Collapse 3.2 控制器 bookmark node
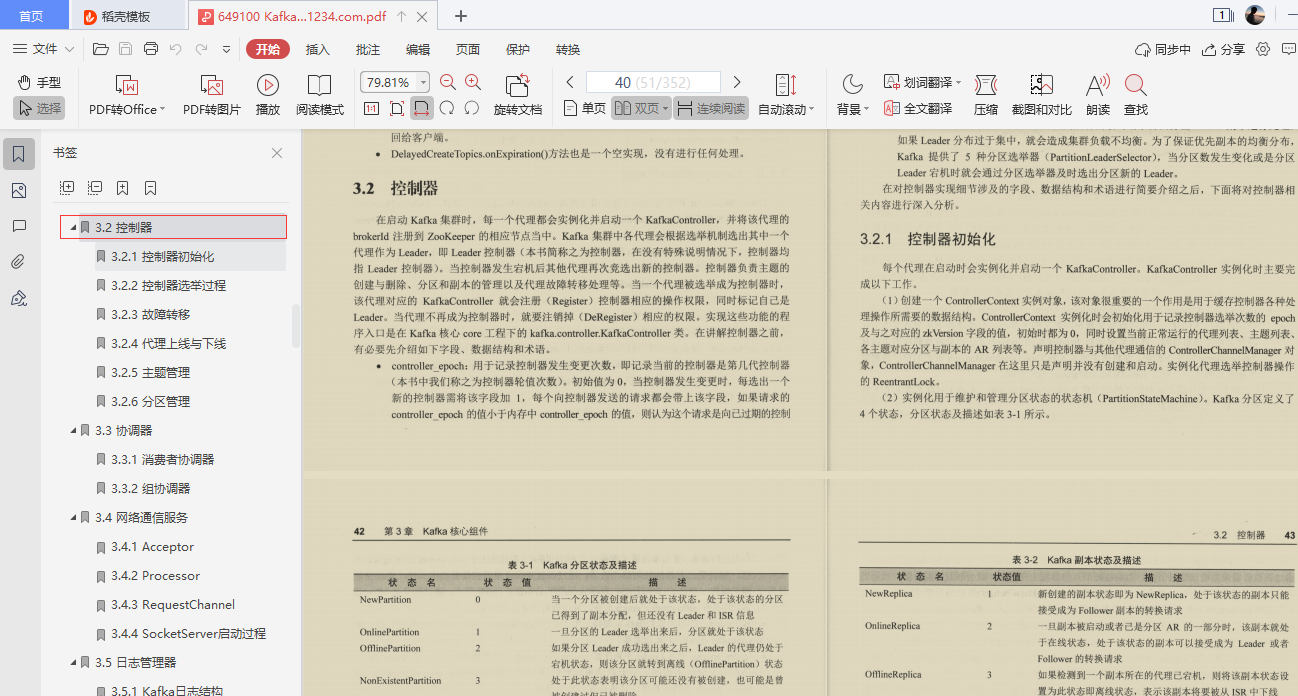Screen dimensions: 1298x696 click(x=73, y=227)
